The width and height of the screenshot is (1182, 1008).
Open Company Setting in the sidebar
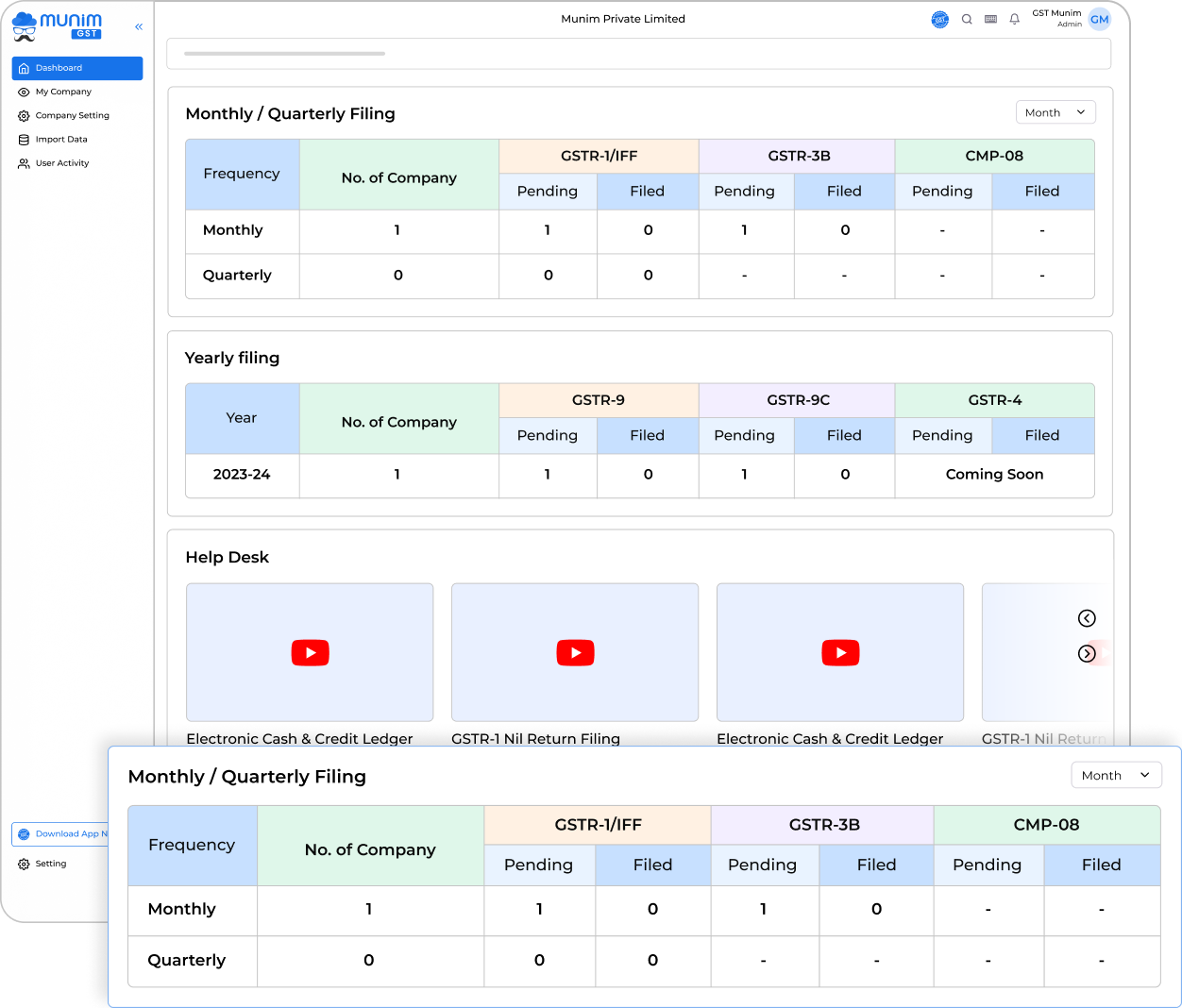tap(63, 115)
